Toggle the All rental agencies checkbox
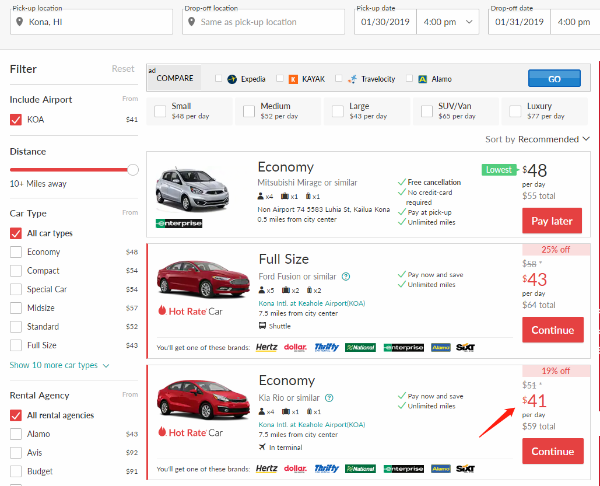 click(16, 415)
